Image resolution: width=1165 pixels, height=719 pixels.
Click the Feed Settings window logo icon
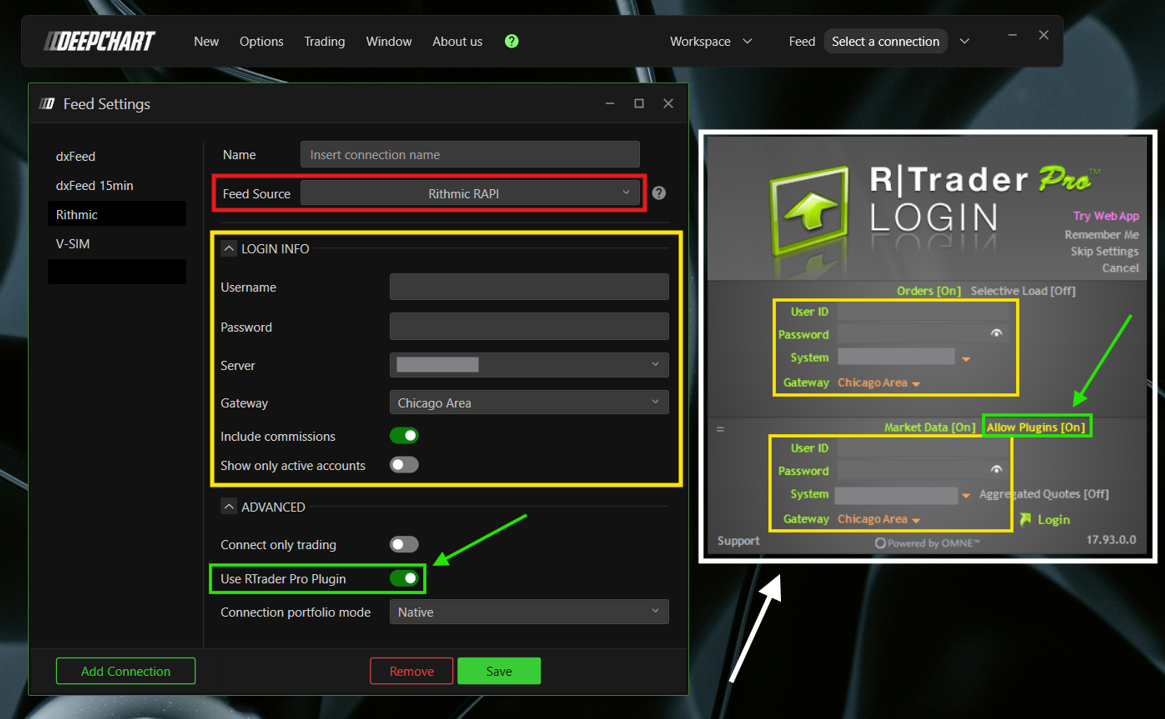(x=47, y=104)
